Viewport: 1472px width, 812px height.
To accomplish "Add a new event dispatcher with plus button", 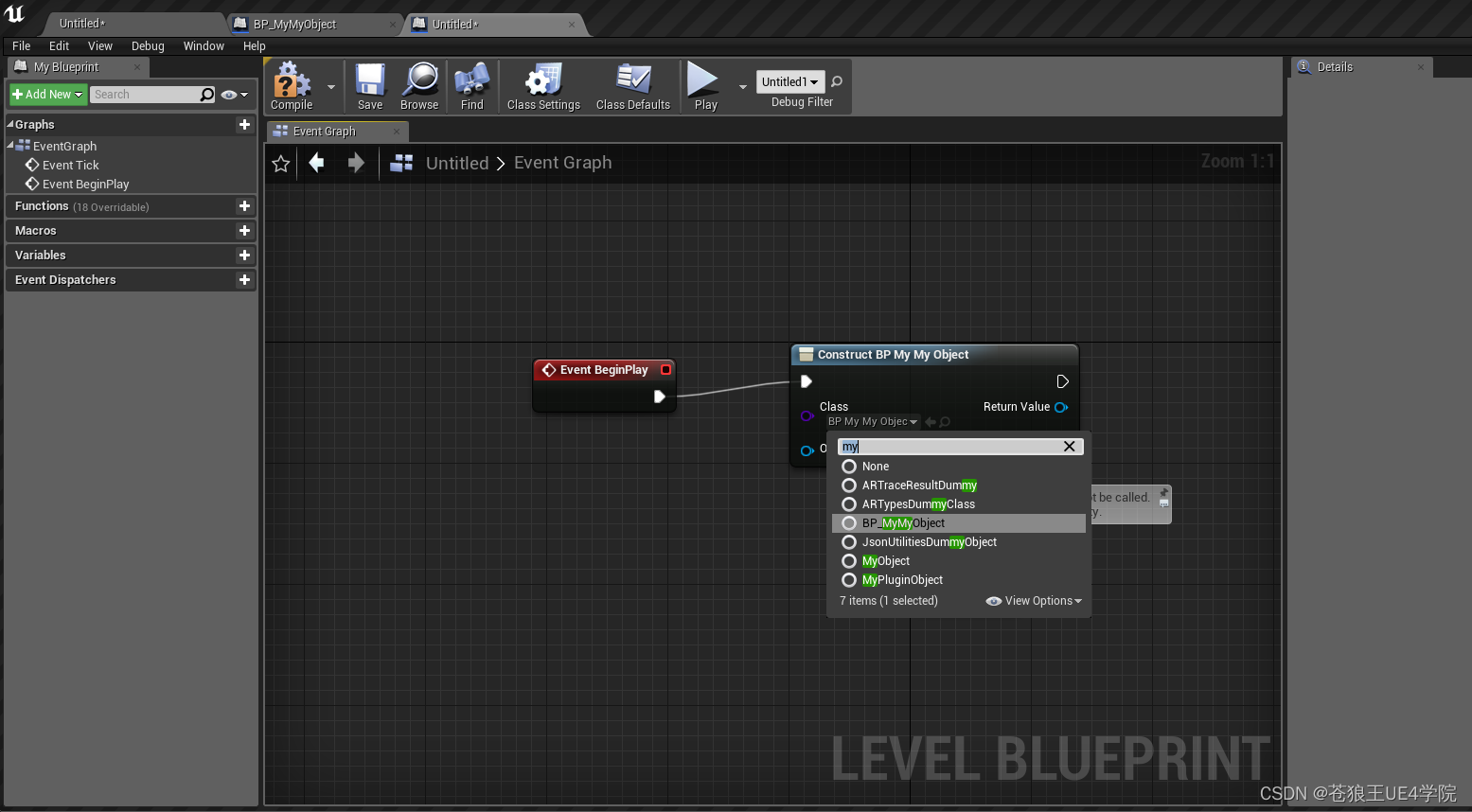I will 244,279.
